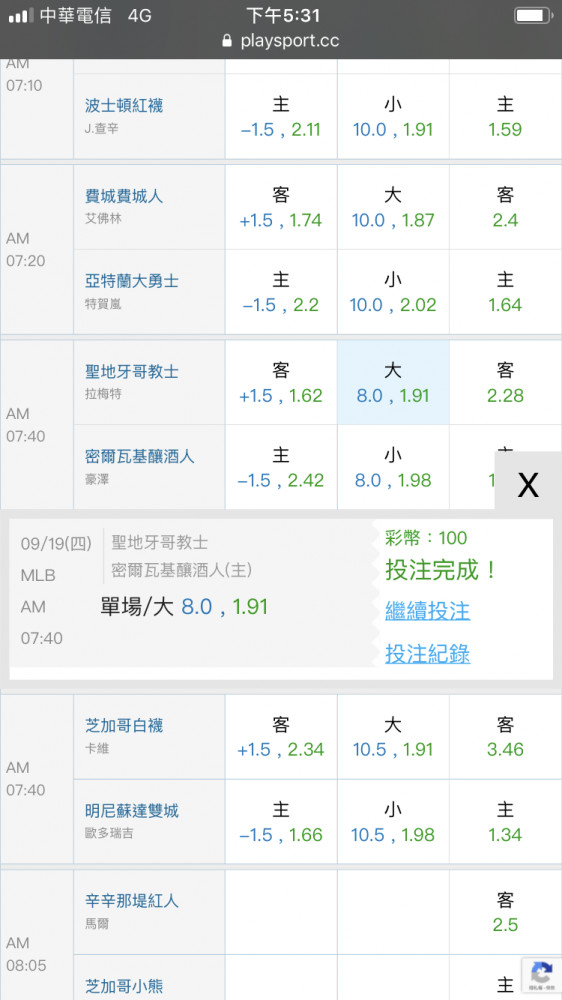Choose 客 2.5 for 辛辛那堤紅人
Image resolution: width=562 pixels, height=1000 pixels.
pyautogui.click(x=505, y=912)
